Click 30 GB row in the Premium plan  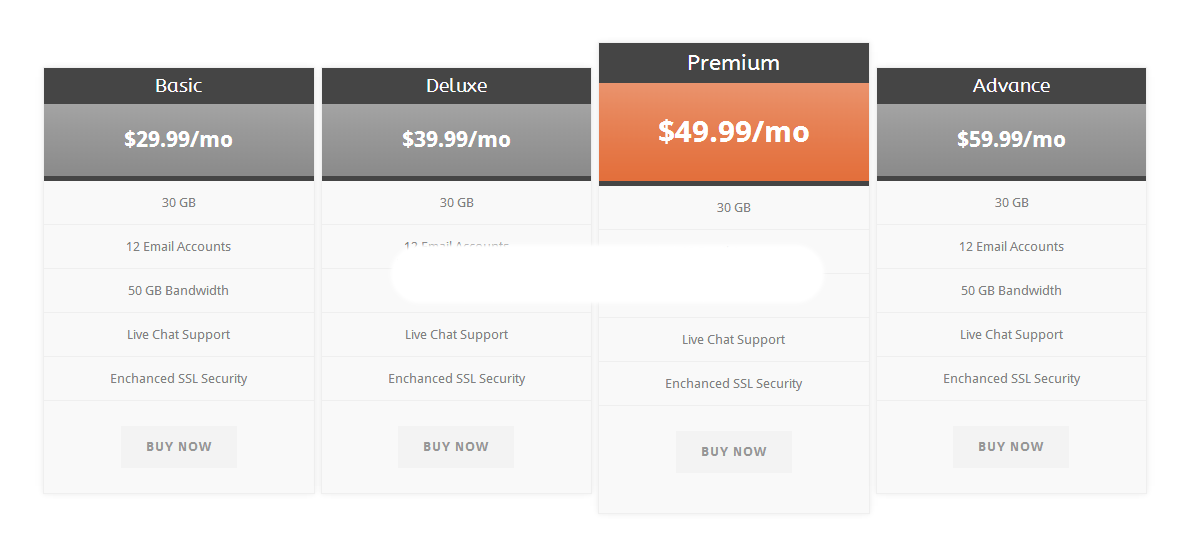click(x=734, y=208)
